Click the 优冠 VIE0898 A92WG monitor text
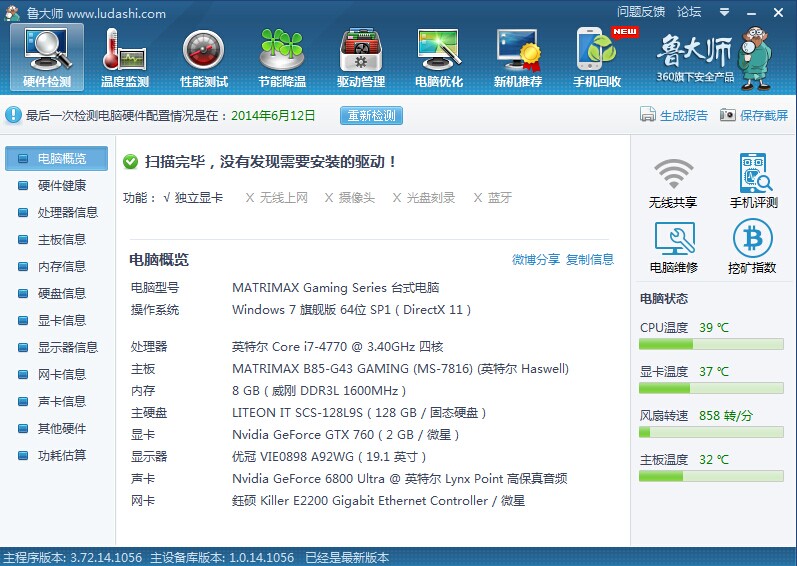Image resolution: width=797 pixels, height=566 pixels. [x=329, y=457]
